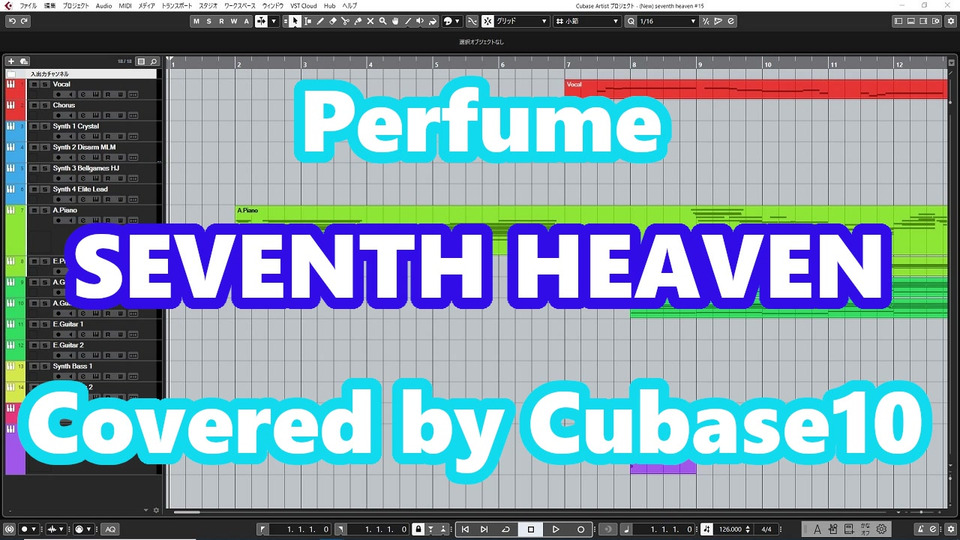This screenshot has height=540, width=960.
Task: Click the Add Track plus button
Action: tap(11, 61)
